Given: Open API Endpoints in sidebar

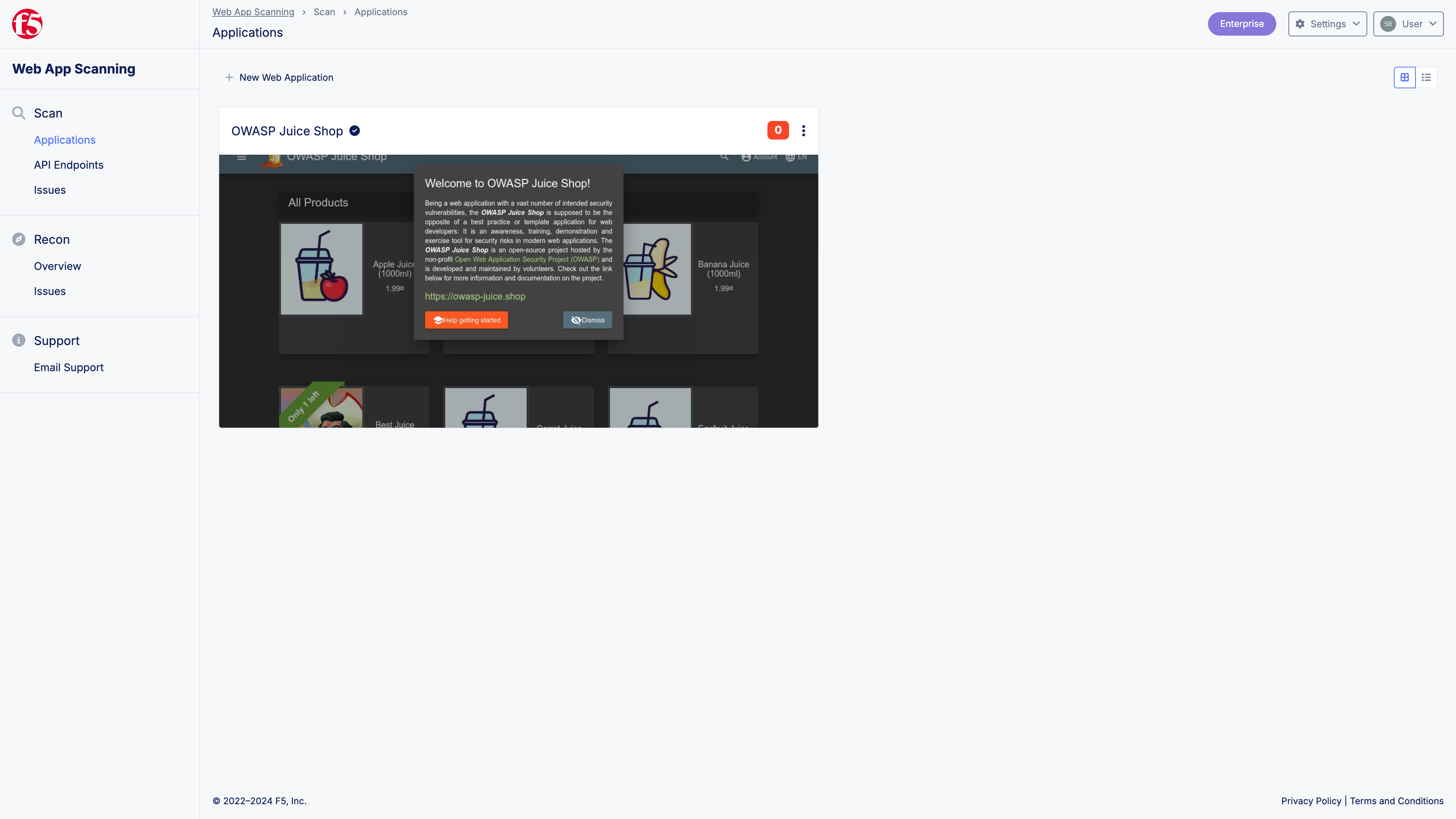Looking at the screenshot, I should pyautogui.click(x=68, y=165).
